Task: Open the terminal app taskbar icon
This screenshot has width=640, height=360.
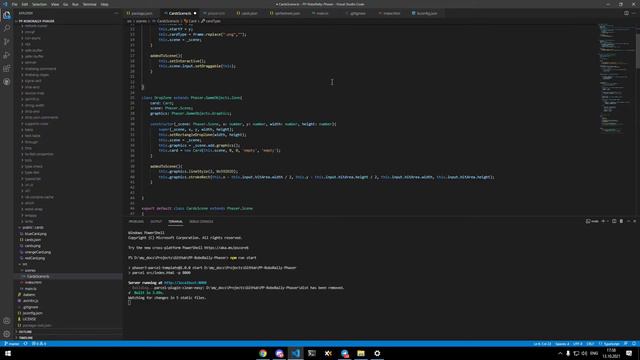Action: (312, 353)
